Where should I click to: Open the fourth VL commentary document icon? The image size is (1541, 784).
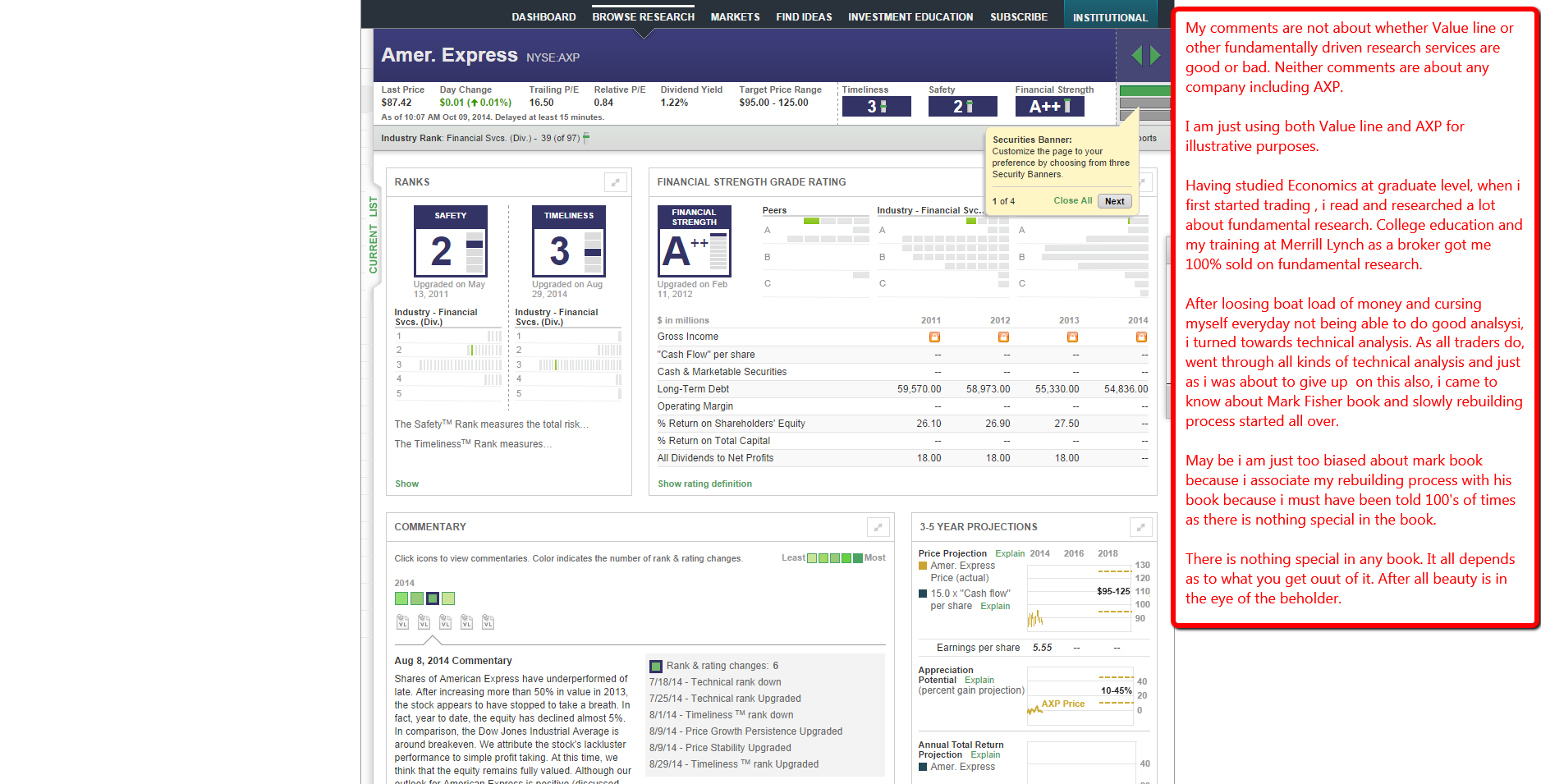pyautogui.click(x=466, y=622)
